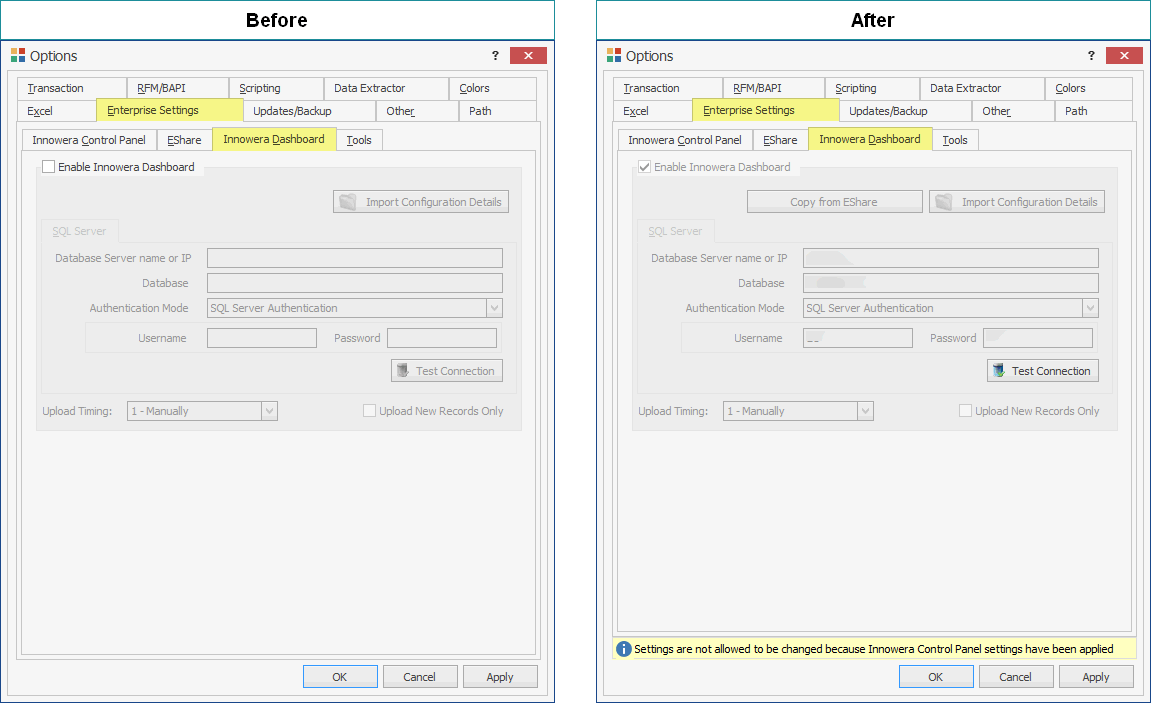Toggle Upload New Records Only in Before dialog

369,410
